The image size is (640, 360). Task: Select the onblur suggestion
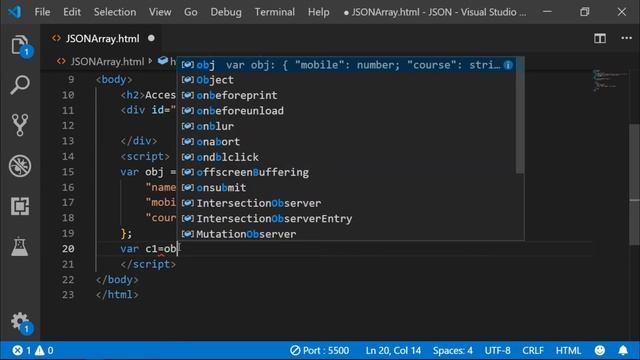point(346,127)
